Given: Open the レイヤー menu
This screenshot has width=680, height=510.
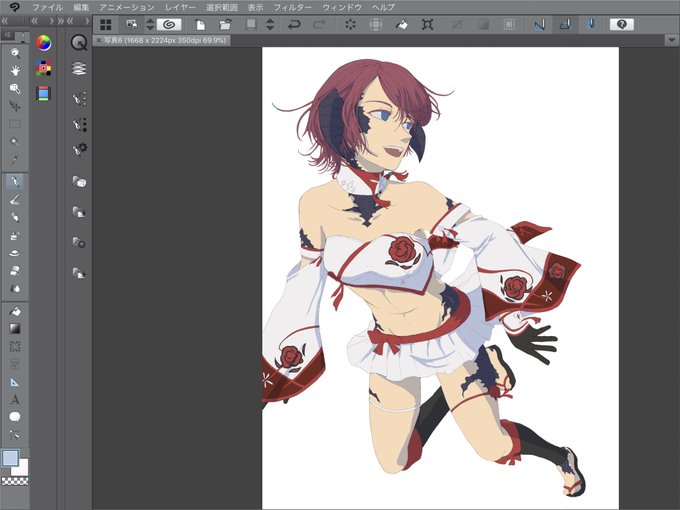Looking at the screenshot, I should (x=180, y=7).
